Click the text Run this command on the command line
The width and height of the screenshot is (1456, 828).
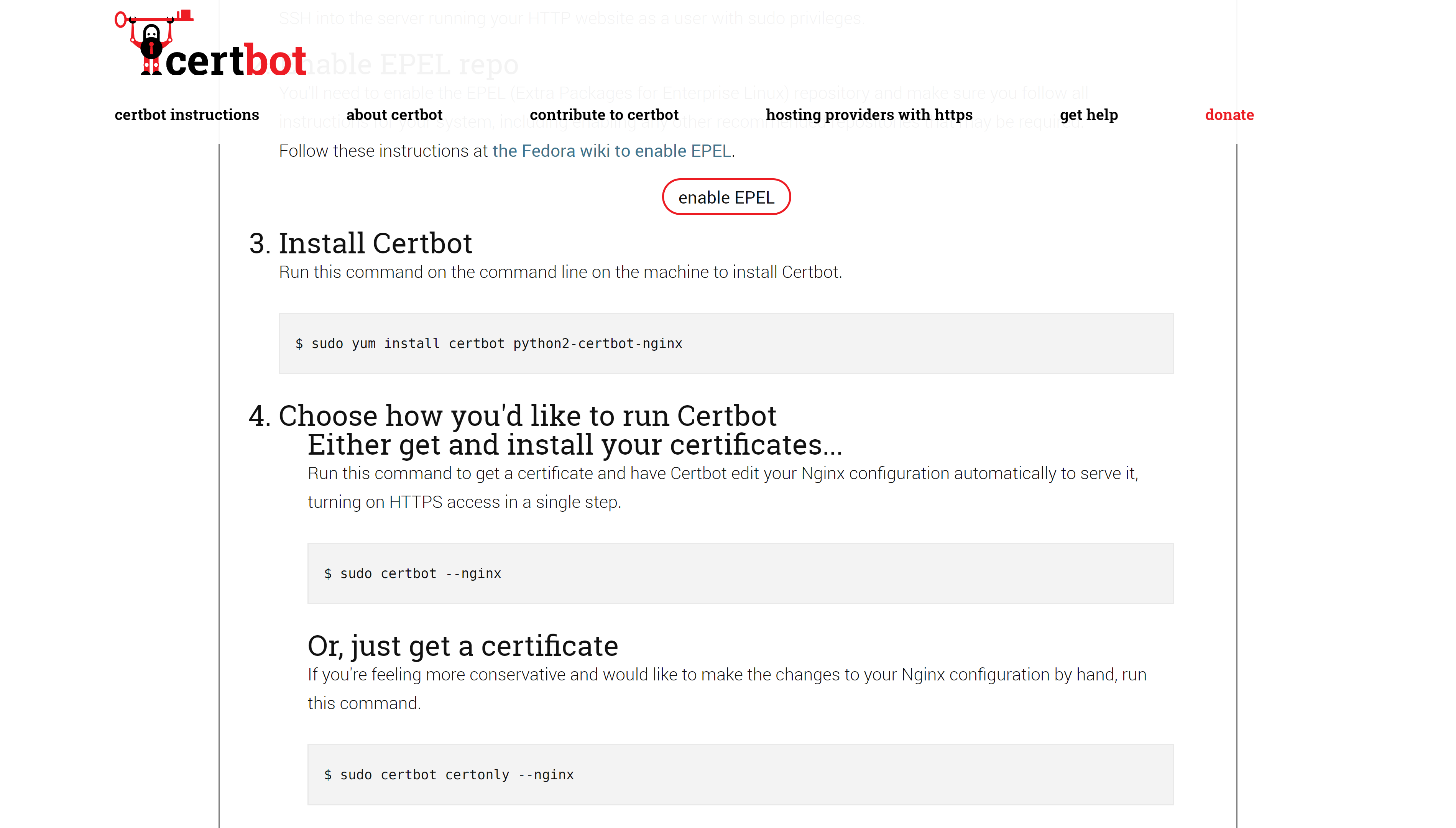click(x=560, y=273)
